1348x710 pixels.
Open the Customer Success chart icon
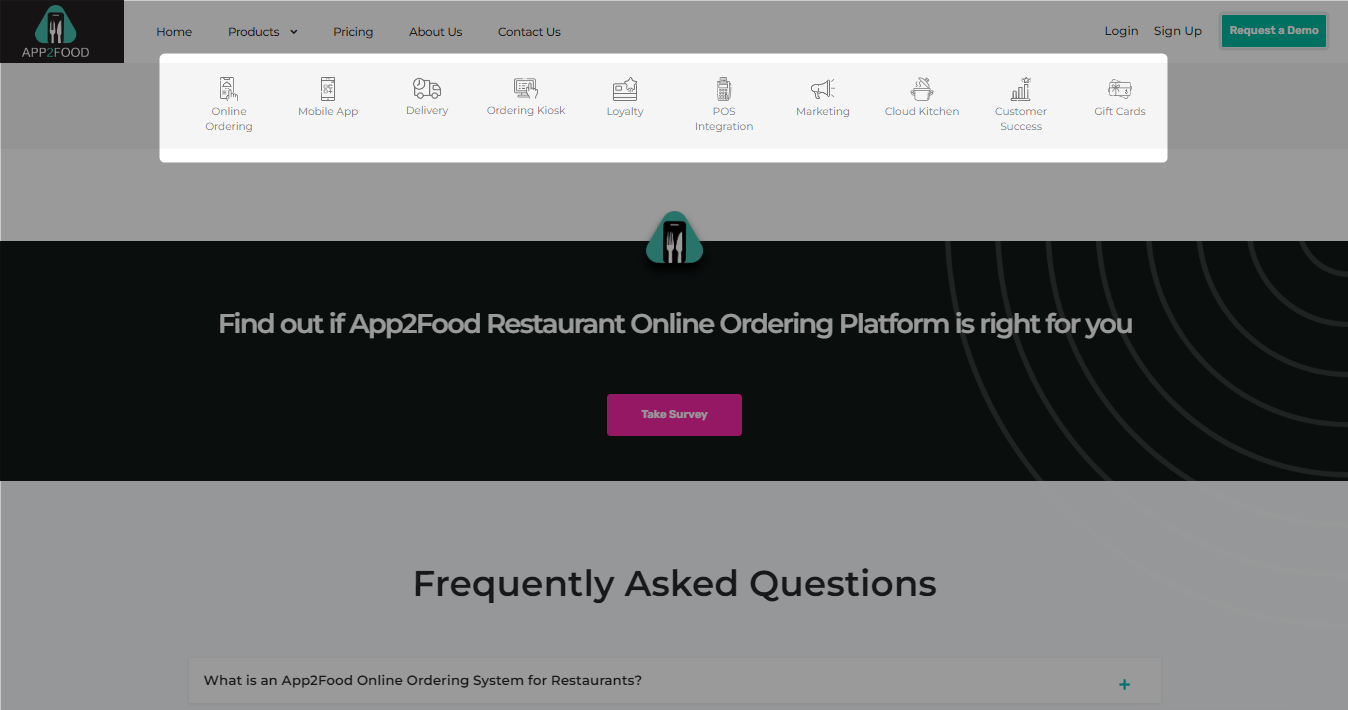(x=1021, y=88)
